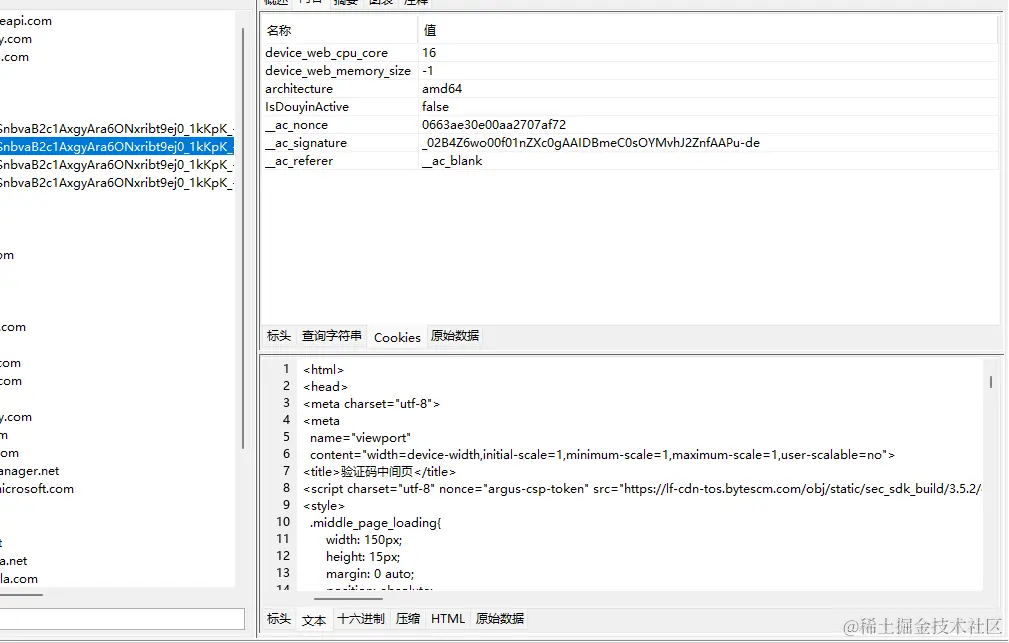Switch response view to 十六进制 tab
The image size is (1009, 643).
tap(360, 619)
